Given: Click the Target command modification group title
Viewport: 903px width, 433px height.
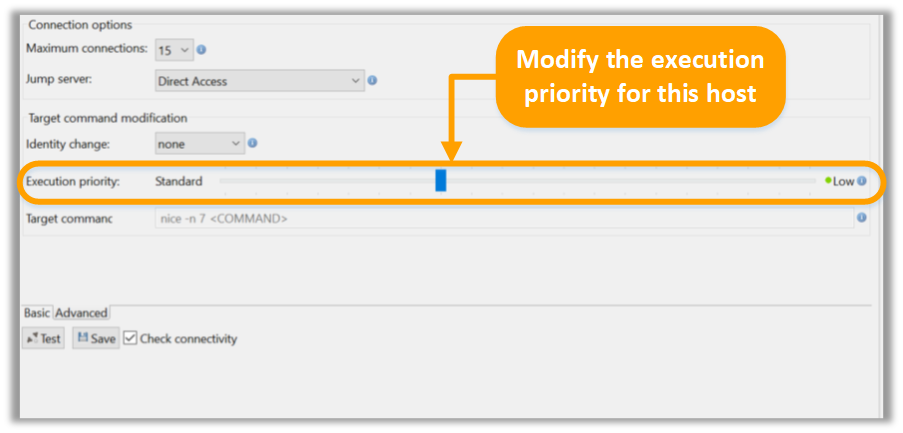Looking at the screenshot, I should 108,118.
